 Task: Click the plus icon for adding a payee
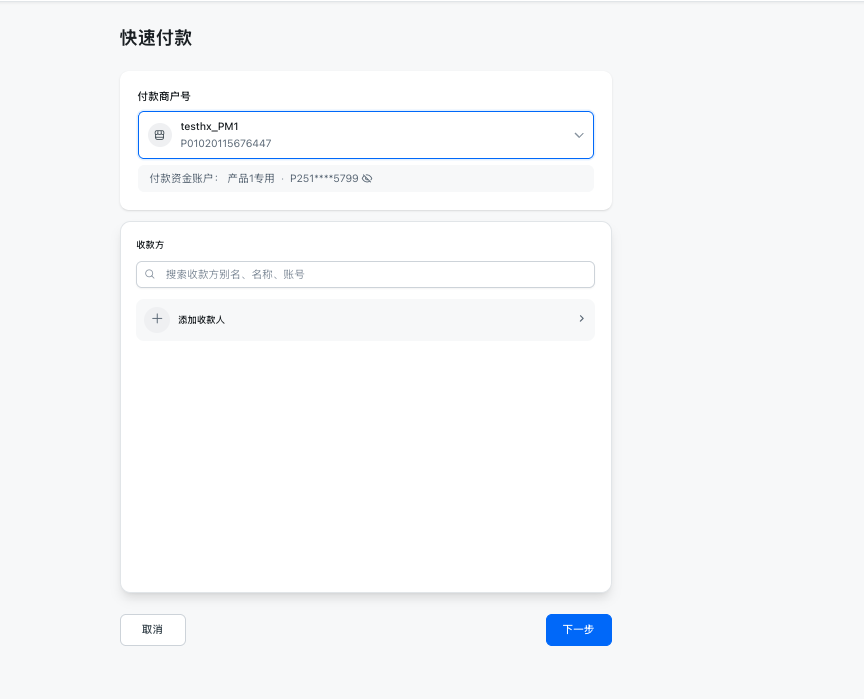click(x=157, y=320)
